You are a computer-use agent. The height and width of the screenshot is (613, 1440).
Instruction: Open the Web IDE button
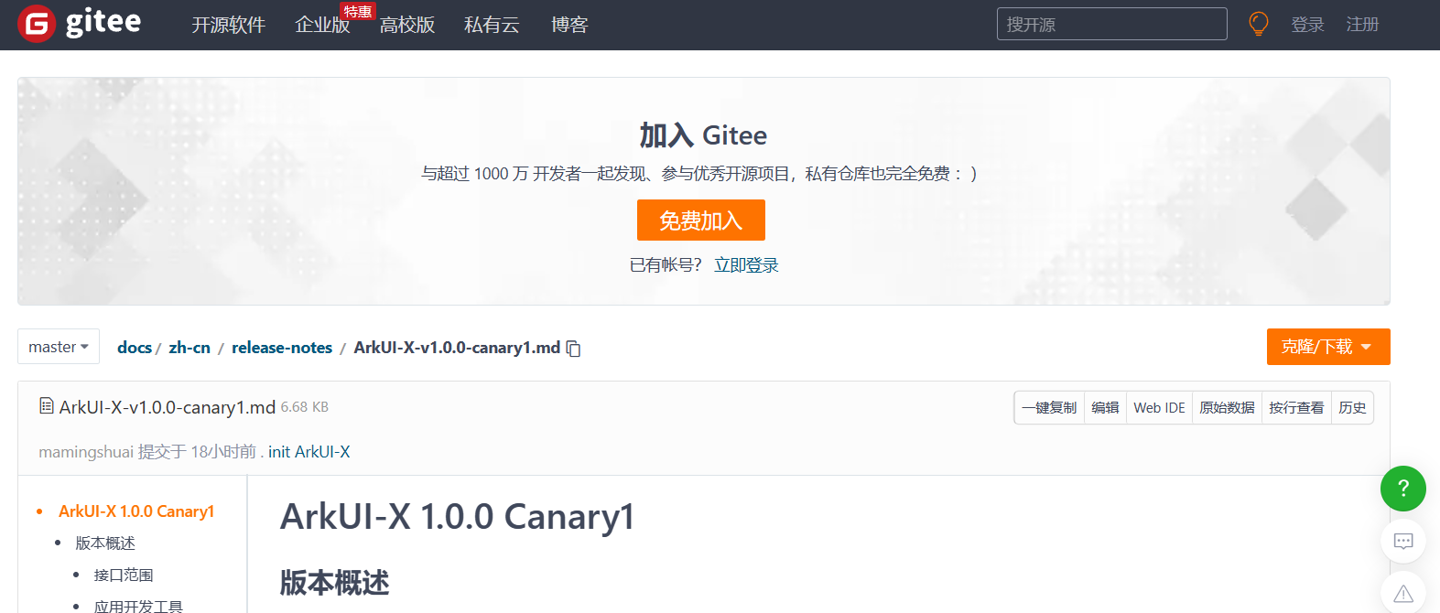(x=1159, y=408)
